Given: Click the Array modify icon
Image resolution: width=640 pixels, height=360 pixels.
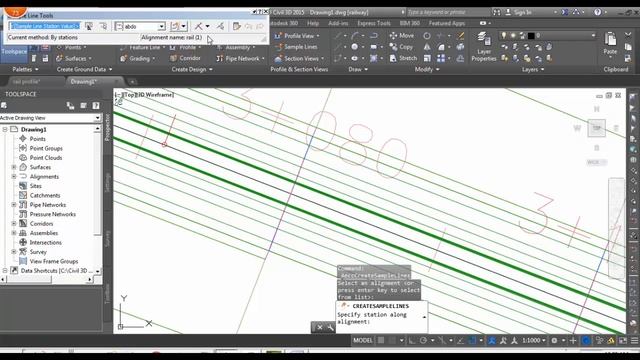Looking at the screenshot, I should pos(441,59).
